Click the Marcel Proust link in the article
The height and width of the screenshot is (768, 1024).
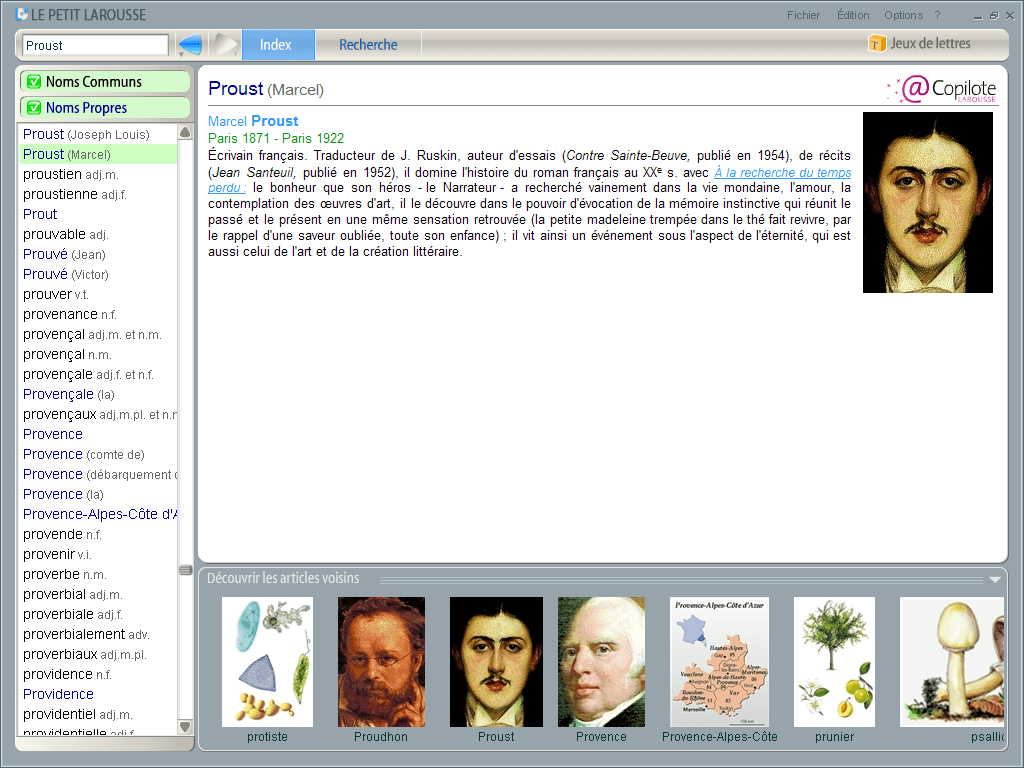[252, 121]
